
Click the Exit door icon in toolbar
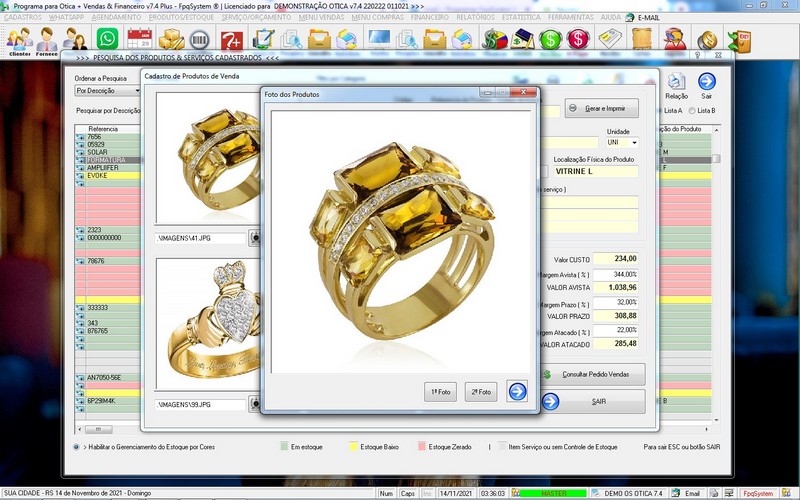(740, 40)
